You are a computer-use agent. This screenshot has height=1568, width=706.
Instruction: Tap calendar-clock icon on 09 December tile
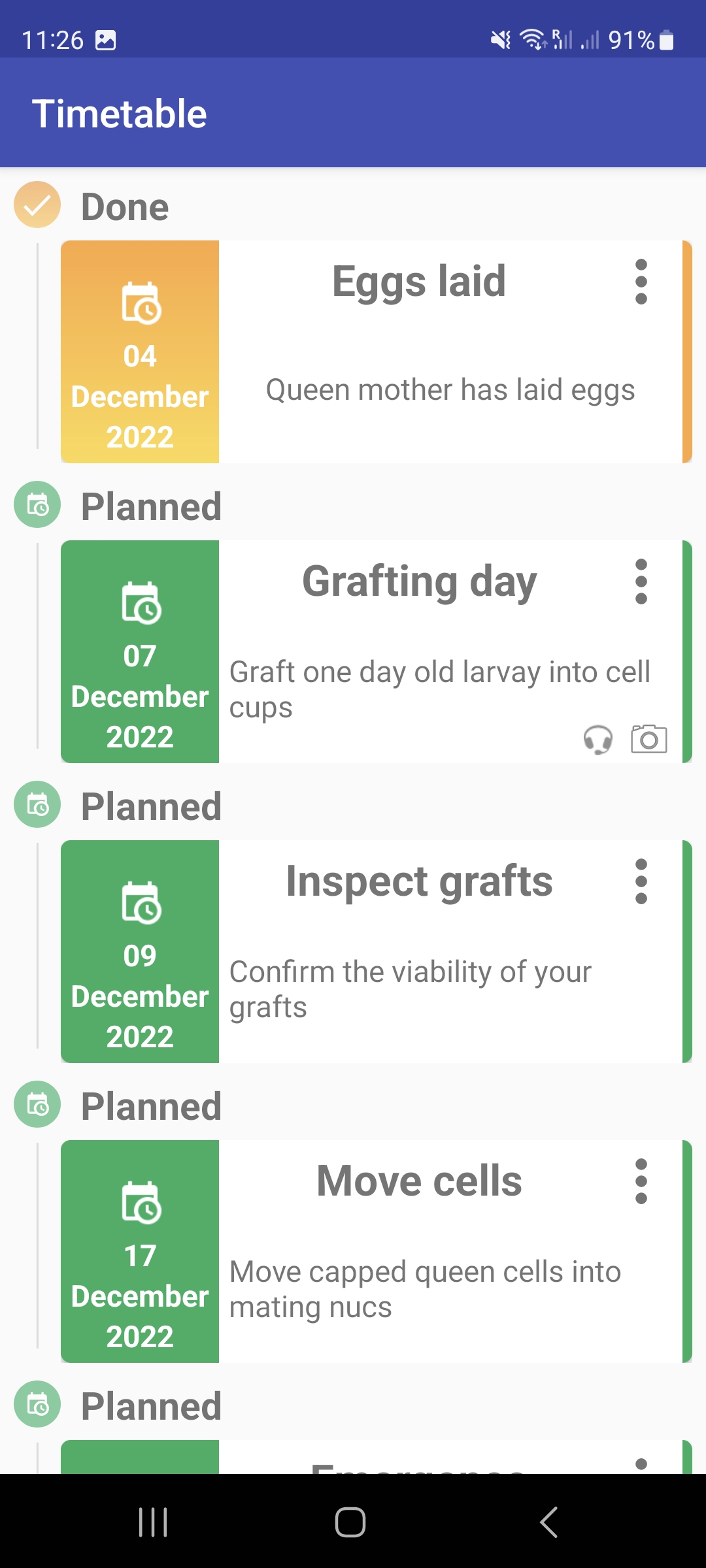click(141, 902)
